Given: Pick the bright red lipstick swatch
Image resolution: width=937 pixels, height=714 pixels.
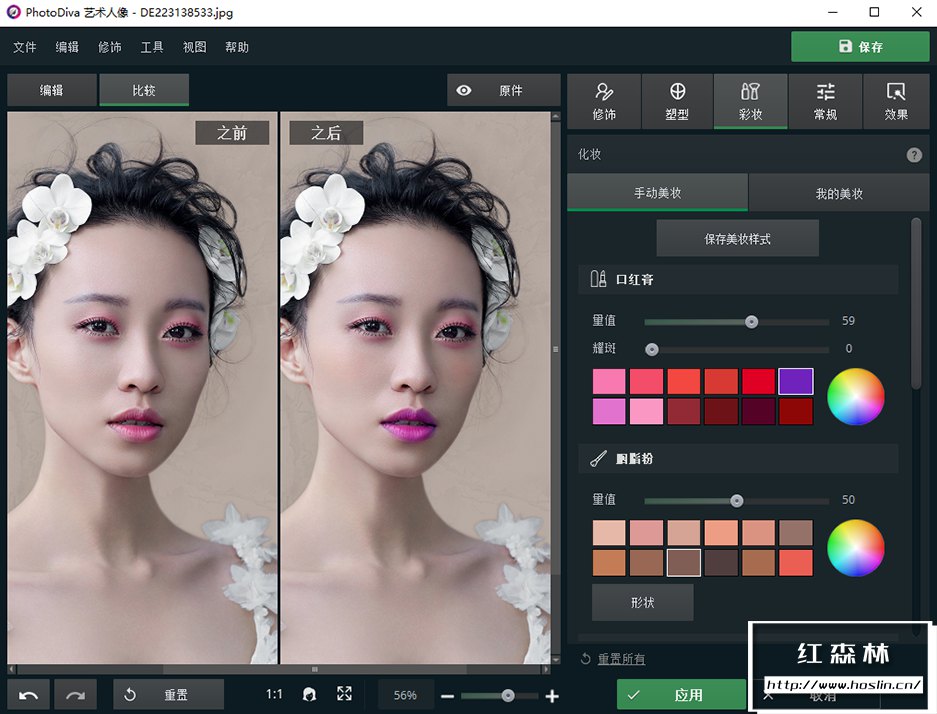Looking at the screenshot, I should point(758,381).
